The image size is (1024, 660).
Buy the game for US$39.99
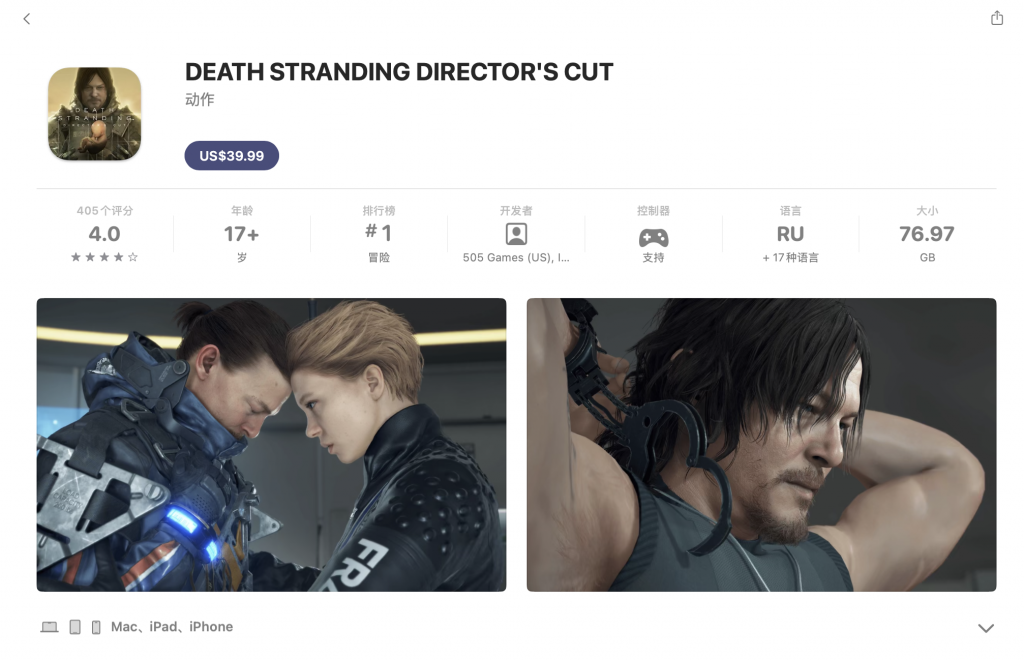[x=232, y=156]
